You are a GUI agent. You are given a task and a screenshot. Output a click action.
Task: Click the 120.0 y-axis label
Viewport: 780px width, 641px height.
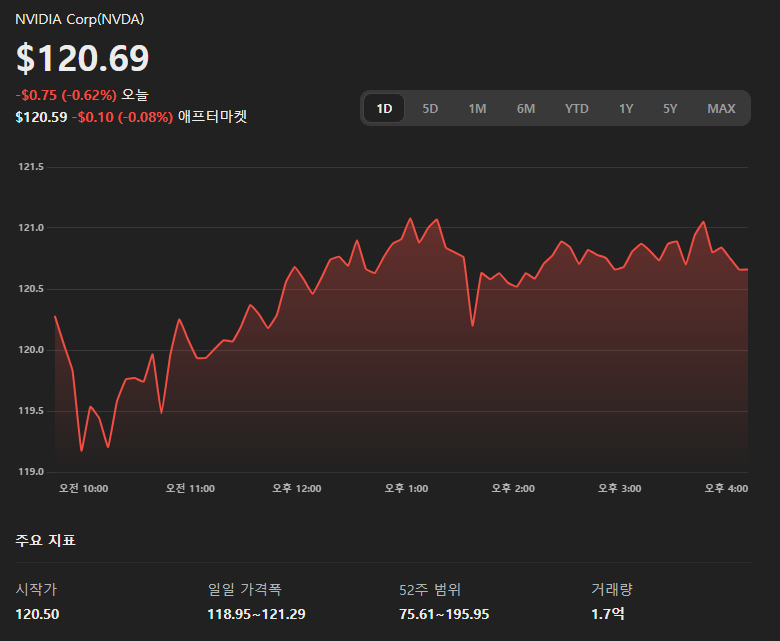pos(31,350)
